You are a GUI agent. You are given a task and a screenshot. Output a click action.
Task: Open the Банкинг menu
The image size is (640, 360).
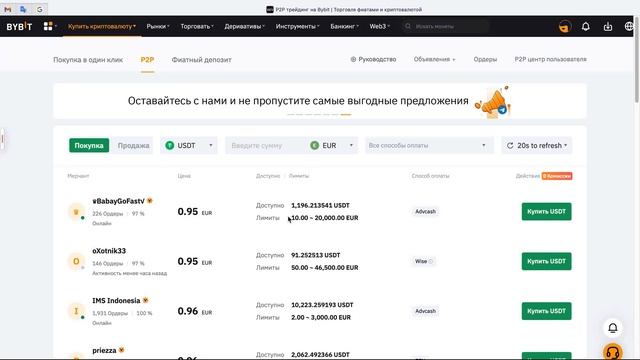click(344, 26)
